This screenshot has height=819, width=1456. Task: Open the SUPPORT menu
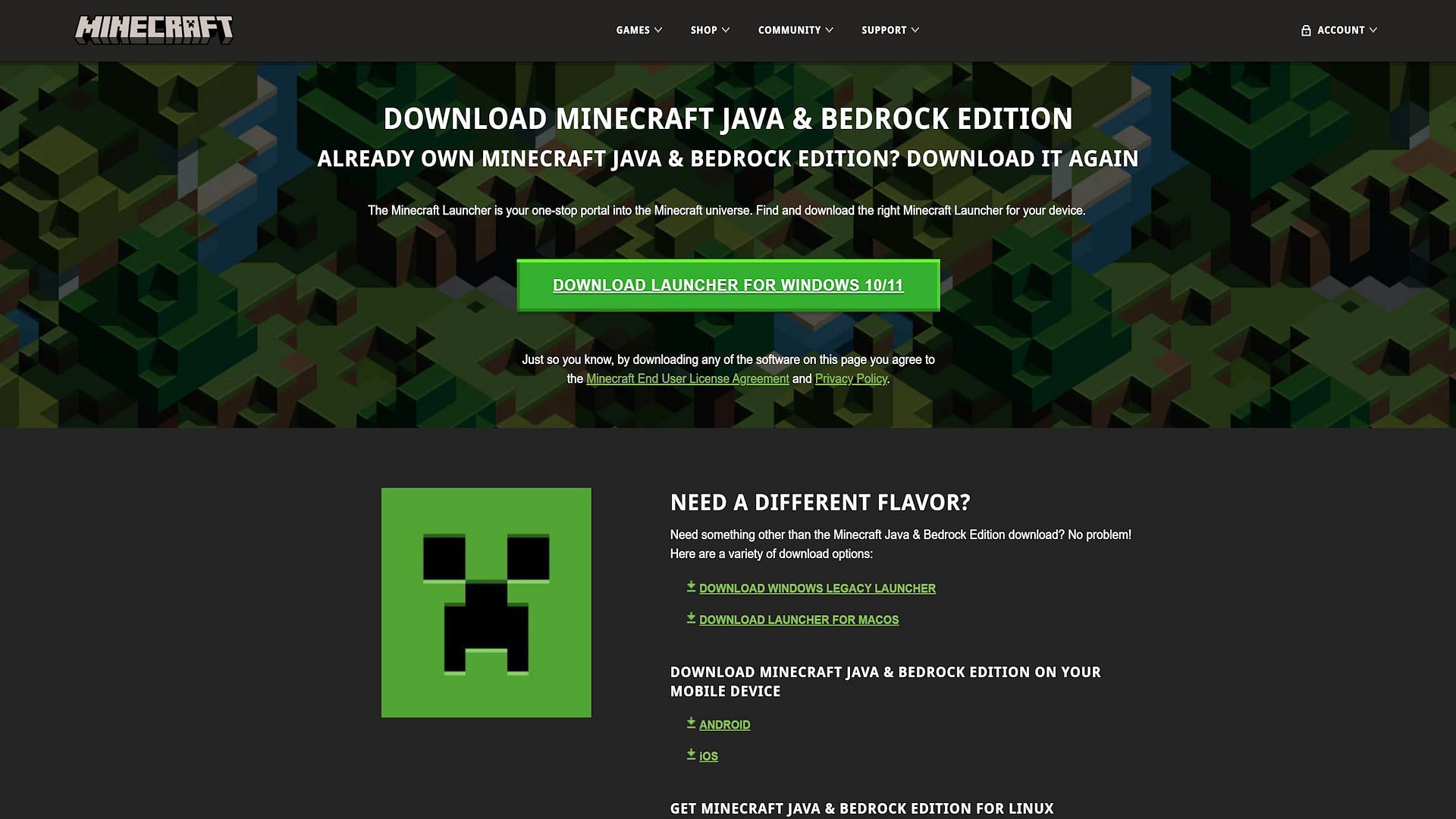tap(889, 30)
